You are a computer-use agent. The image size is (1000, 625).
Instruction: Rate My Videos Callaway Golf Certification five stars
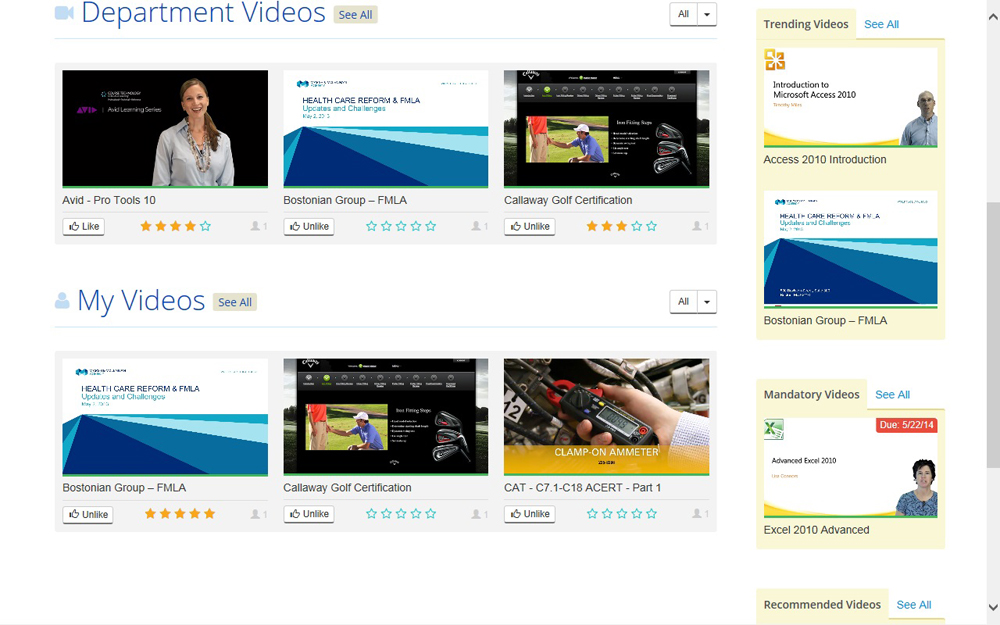(x=430, y=514)
